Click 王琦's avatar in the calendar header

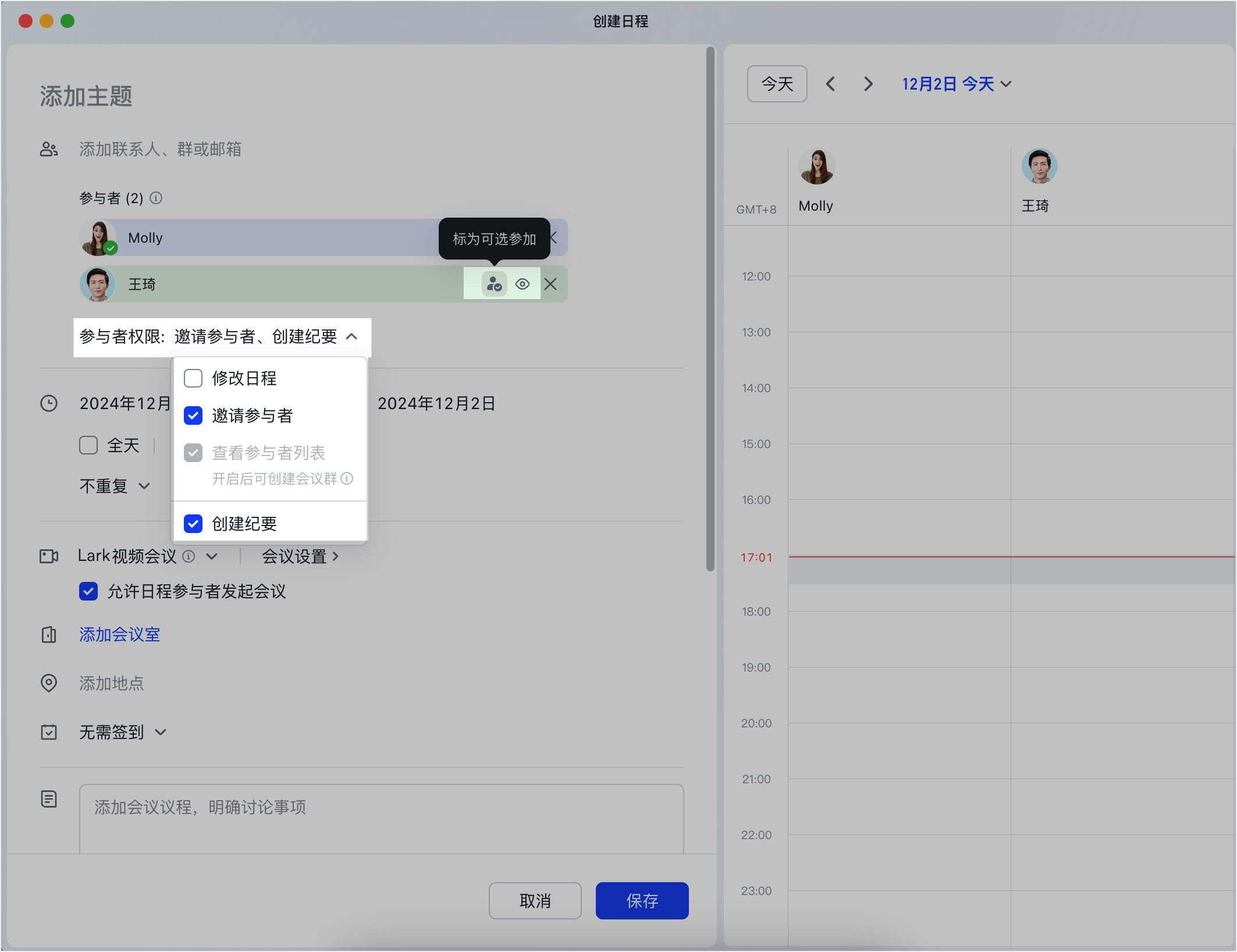point(1040,166)
